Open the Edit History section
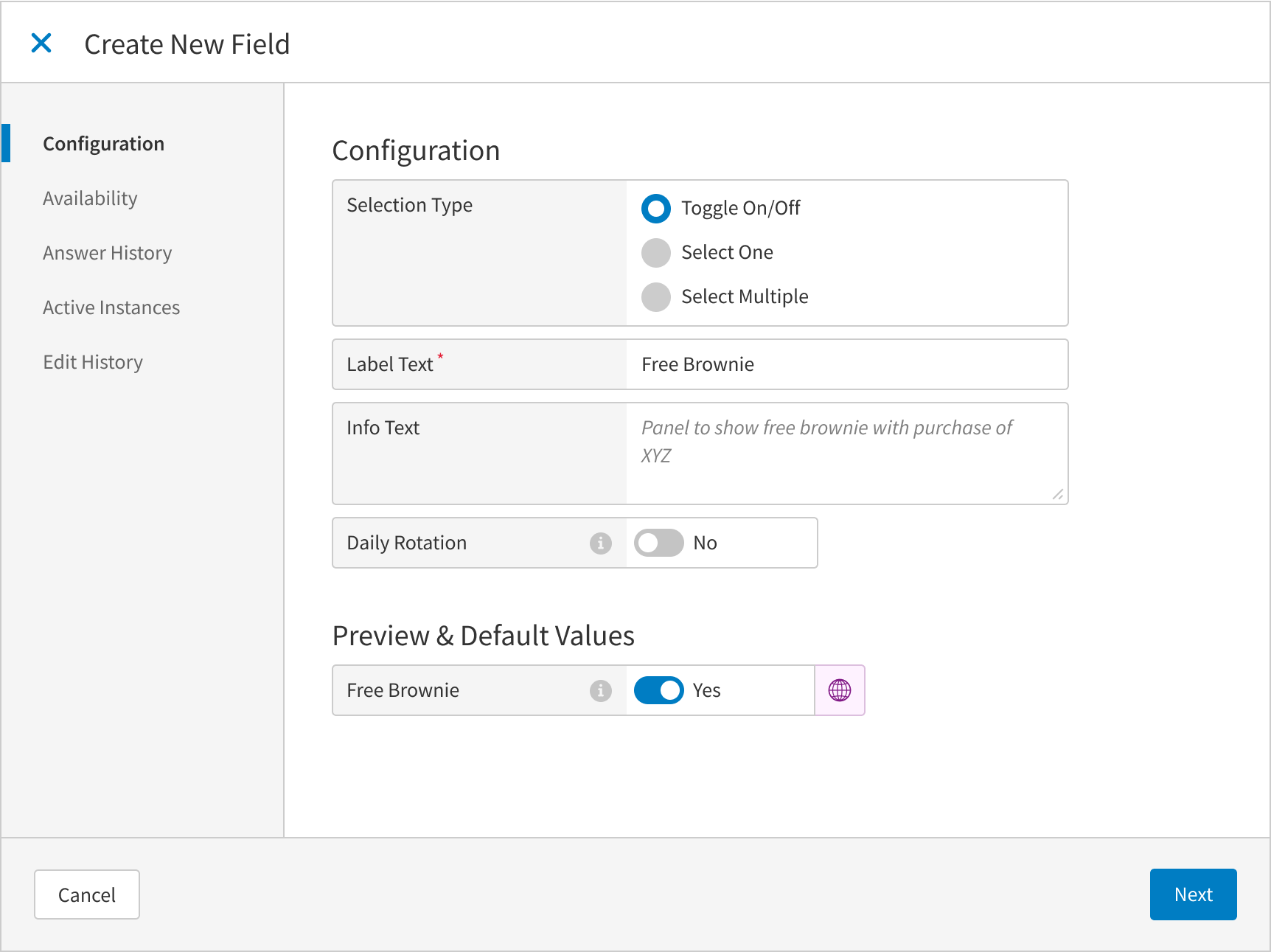Screen dimensions: 1271x952 click(x=93, y=361)
